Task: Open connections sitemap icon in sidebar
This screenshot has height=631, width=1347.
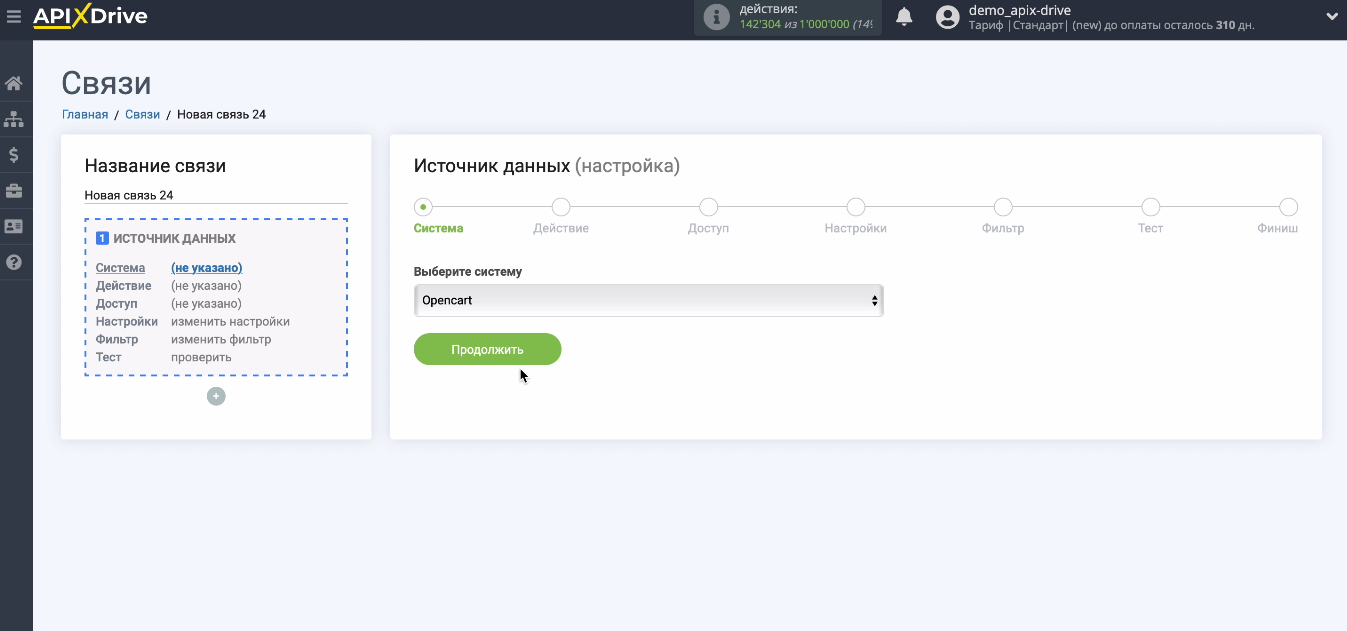Action: click(x=14, y=119)
